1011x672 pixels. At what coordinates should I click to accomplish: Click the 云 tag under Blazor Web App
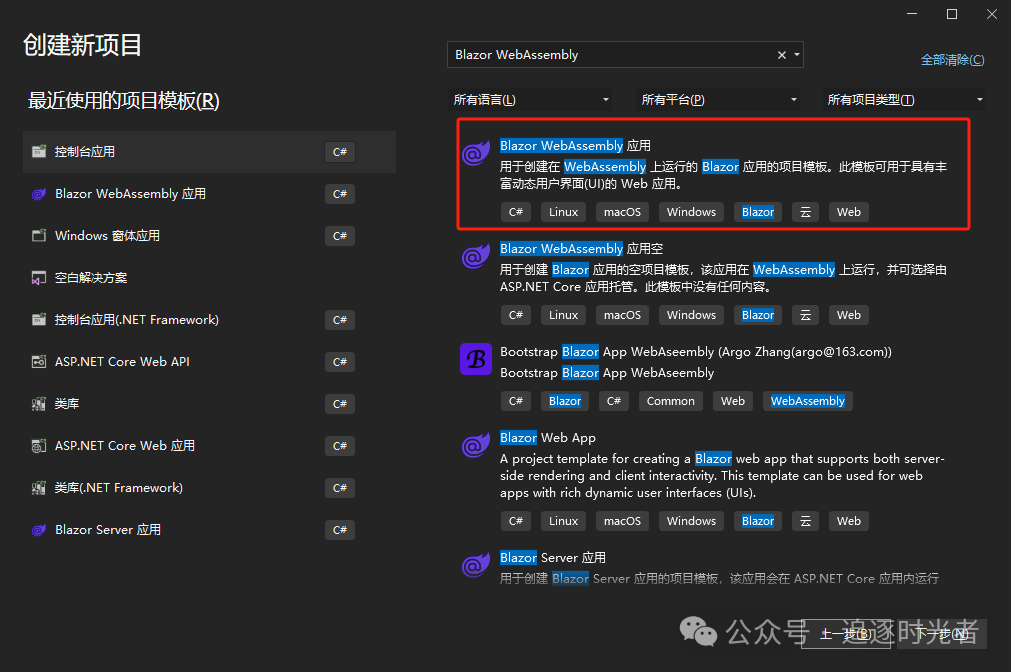(805, 521)
